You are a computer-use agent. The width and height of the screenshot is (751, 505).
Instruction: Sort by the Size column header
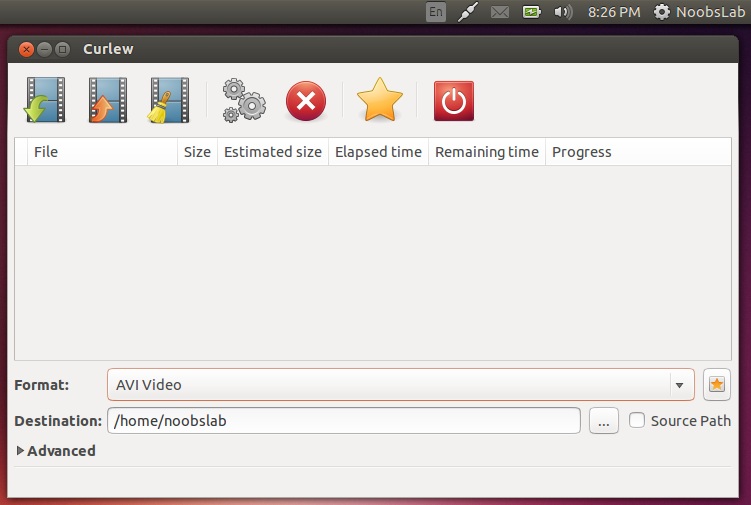click(x=197, y=152)
